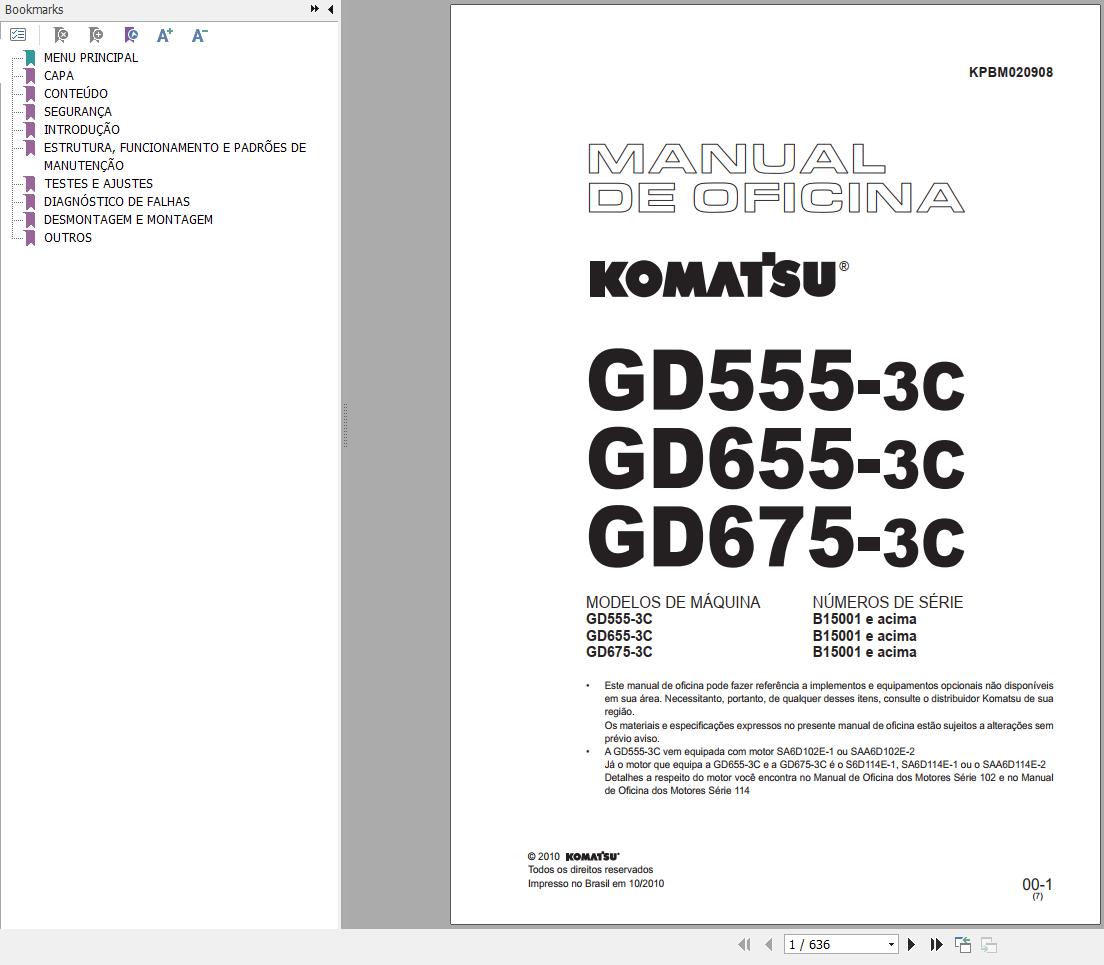The image size is (1104, 965).
Task: Click the previous view icon
Action: 962,945
